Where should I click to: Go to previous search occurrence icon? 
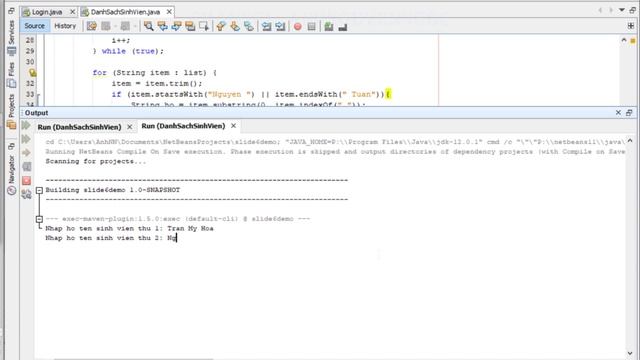point(162,27)
